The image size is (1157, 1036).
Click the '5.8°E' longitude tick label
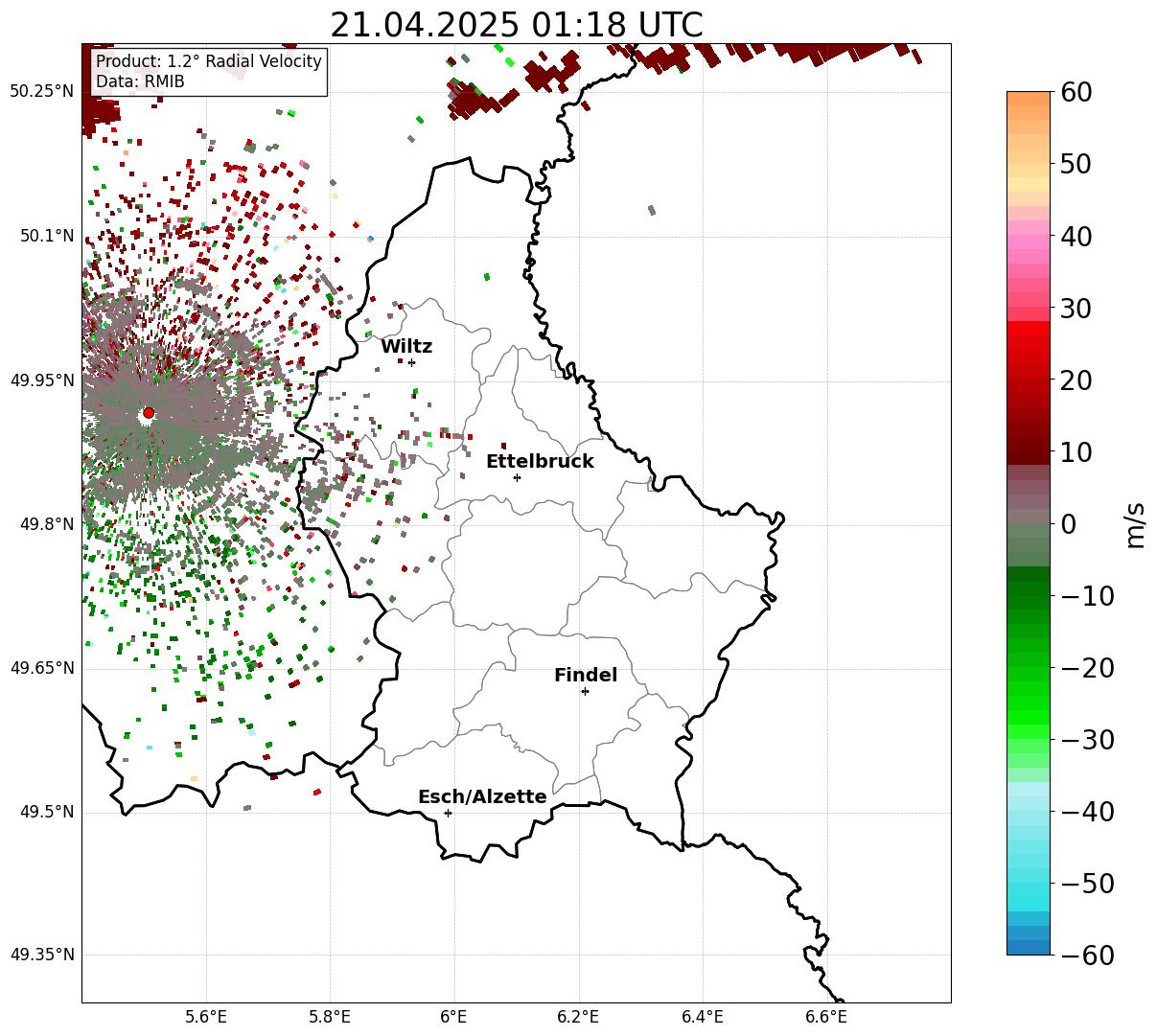(331, 1018)
